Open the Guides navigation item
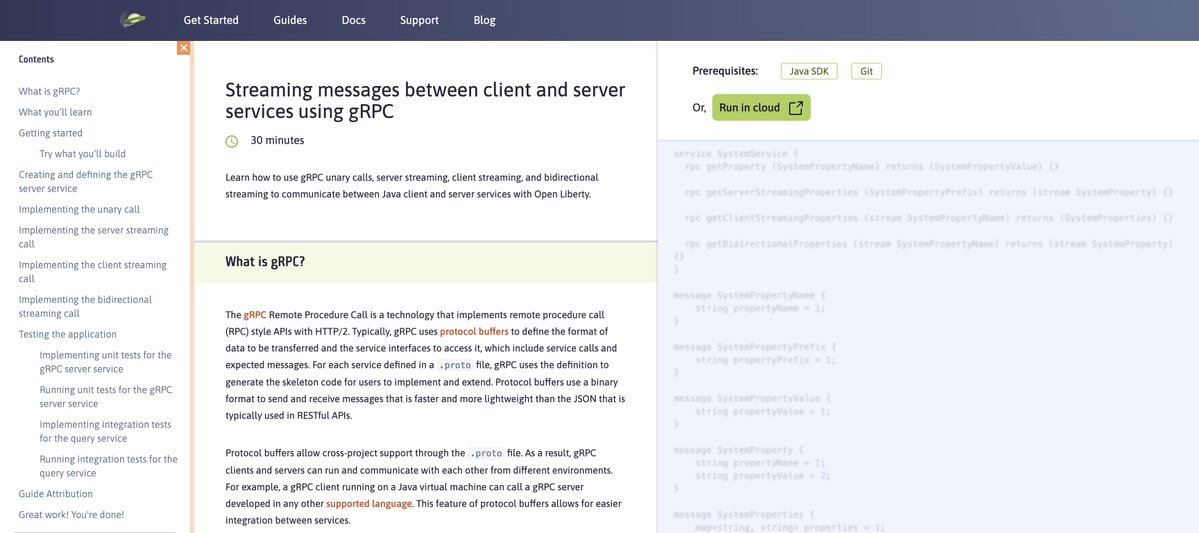The image size is (1199, 533). pyautogui.click(x=290, y=21)
